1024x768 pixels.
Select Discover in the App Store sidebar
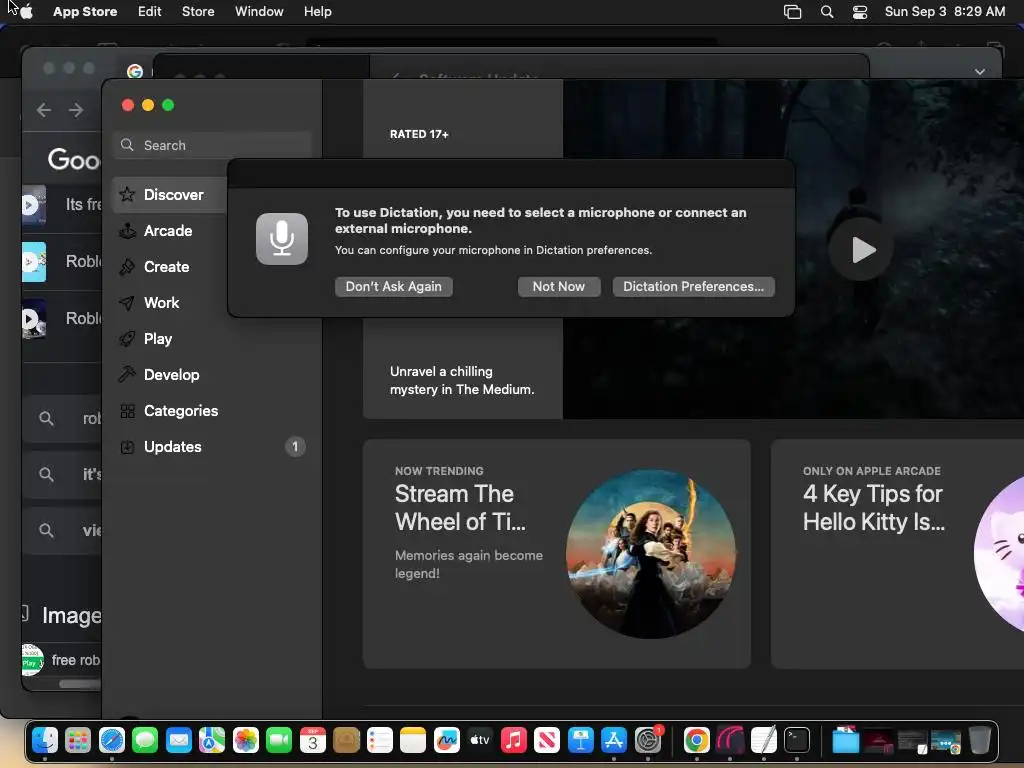[x=170, y=195]
